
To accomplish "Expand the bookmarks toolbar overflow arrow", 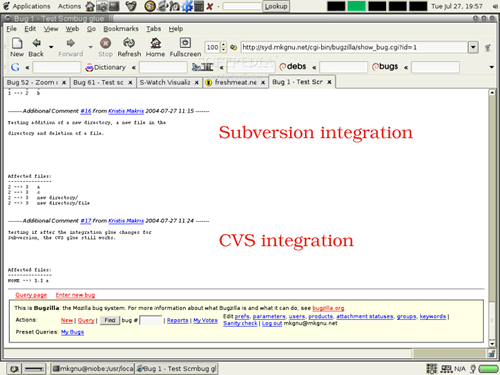I will 491,67.
